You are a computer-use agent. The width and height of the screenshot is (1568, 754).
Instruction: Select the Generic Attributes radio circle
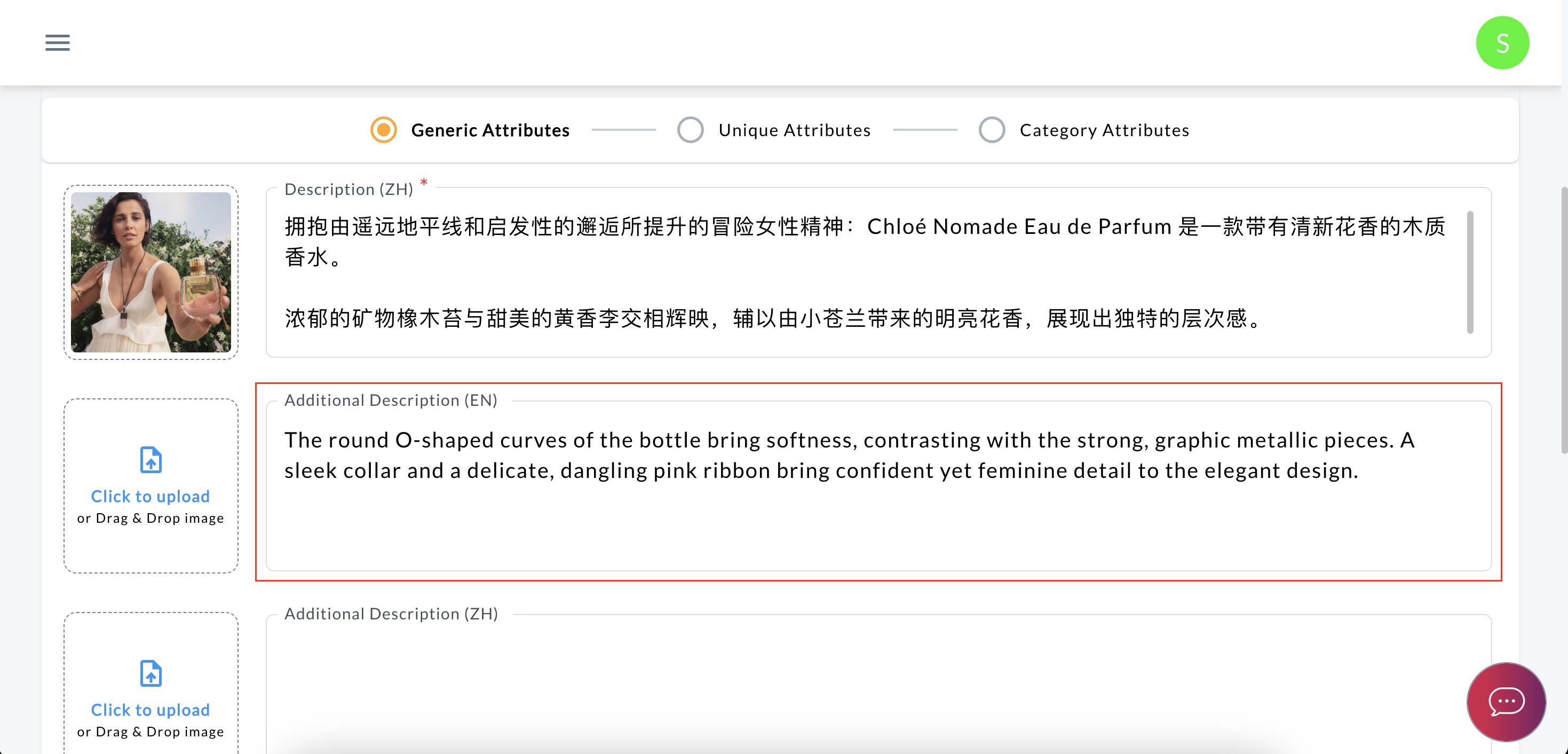point(384,130)
